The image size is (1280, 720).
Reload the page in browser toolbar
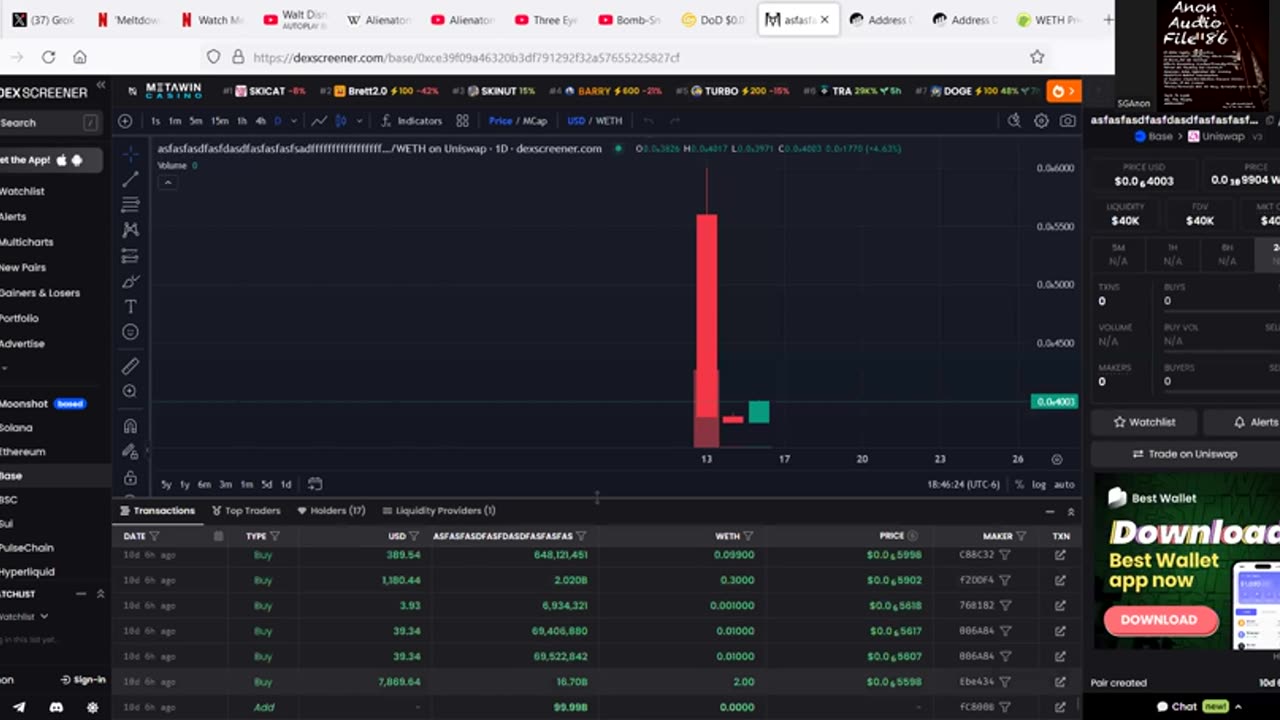48,57
